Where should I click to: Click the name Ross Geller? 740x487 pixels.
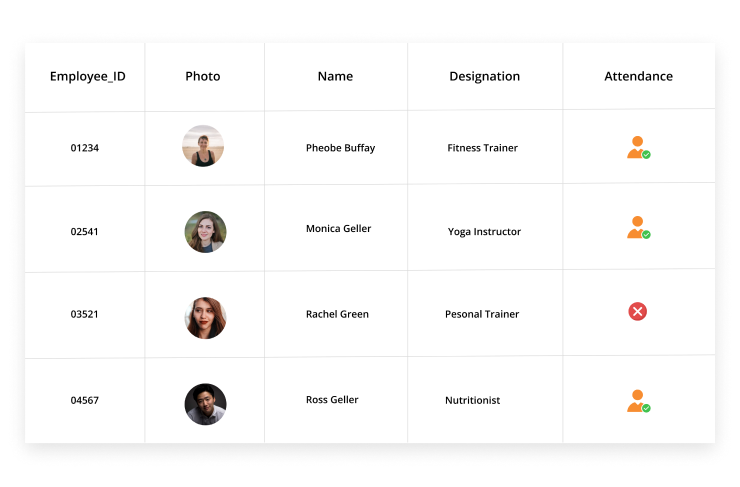(x=332, y=400)
